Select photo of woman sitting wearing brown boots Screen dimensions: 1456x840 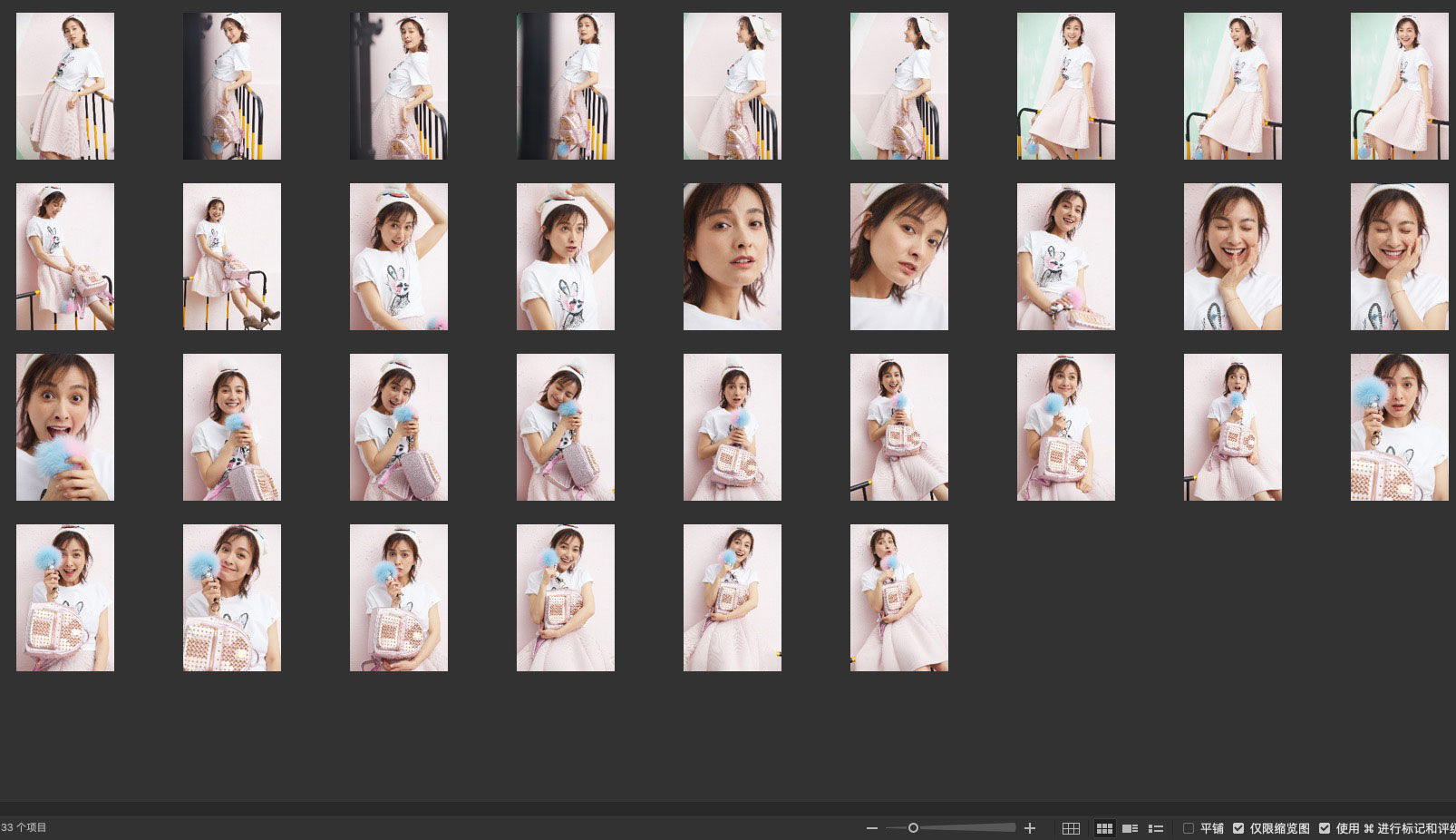pyautogui.click(x=231, y=257)
